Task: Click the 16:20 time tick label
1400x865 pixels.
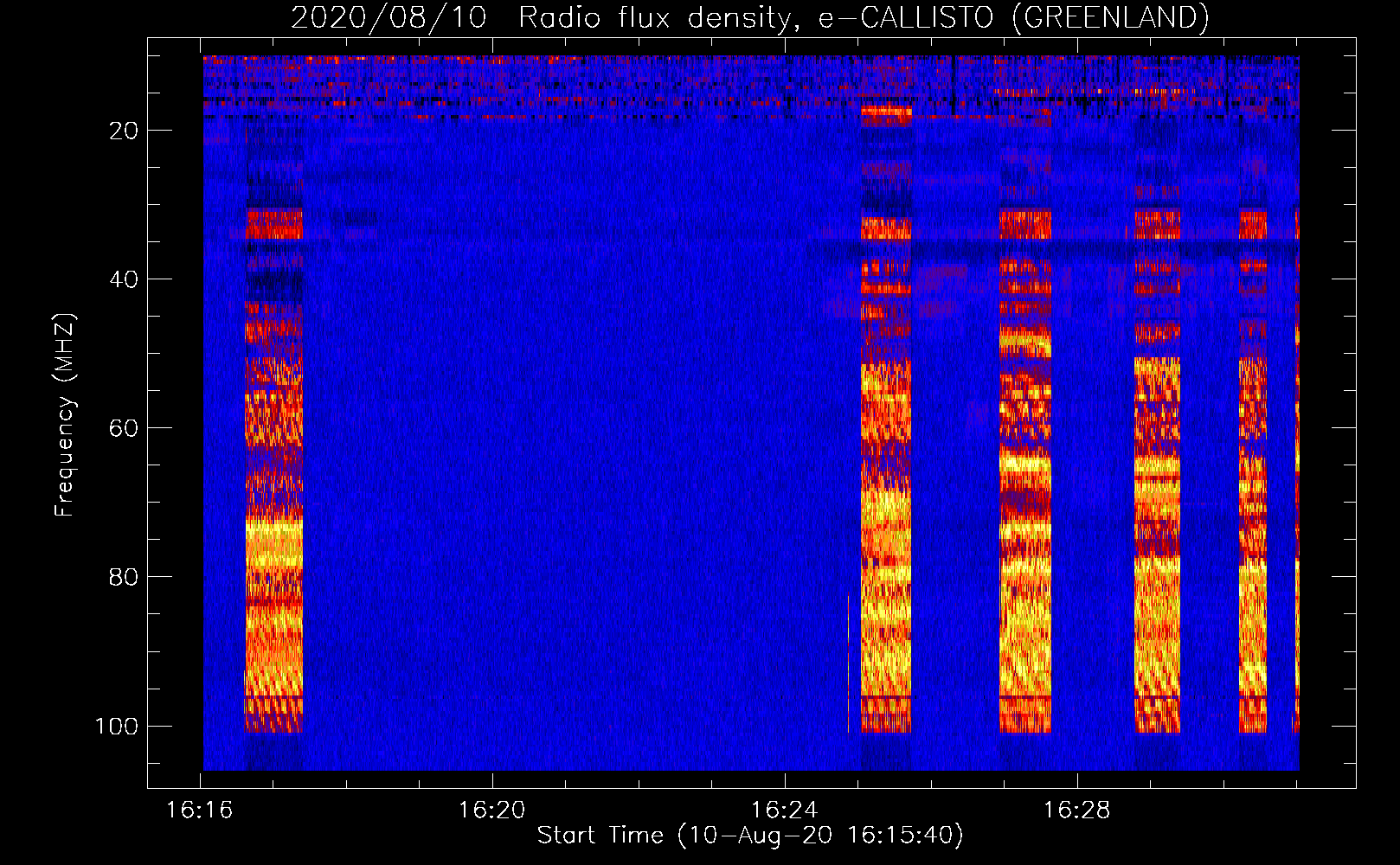Action: tap(491, 811)
